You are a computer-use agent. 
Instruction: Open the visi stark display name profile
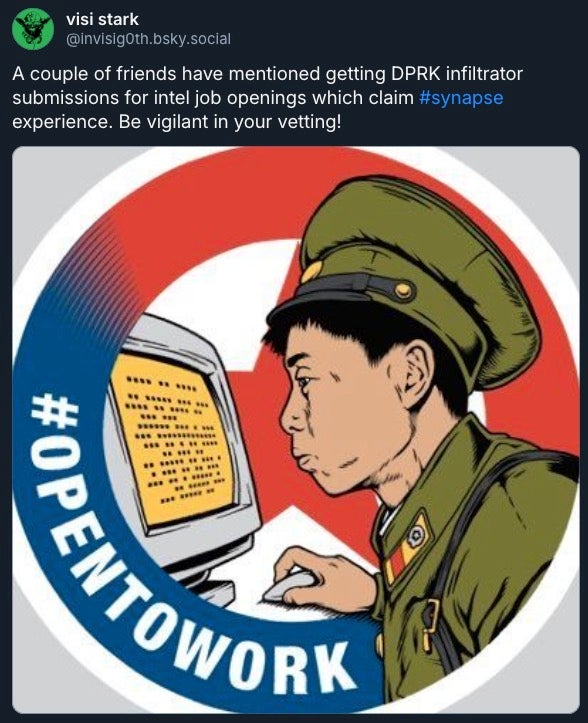point(102,19)
